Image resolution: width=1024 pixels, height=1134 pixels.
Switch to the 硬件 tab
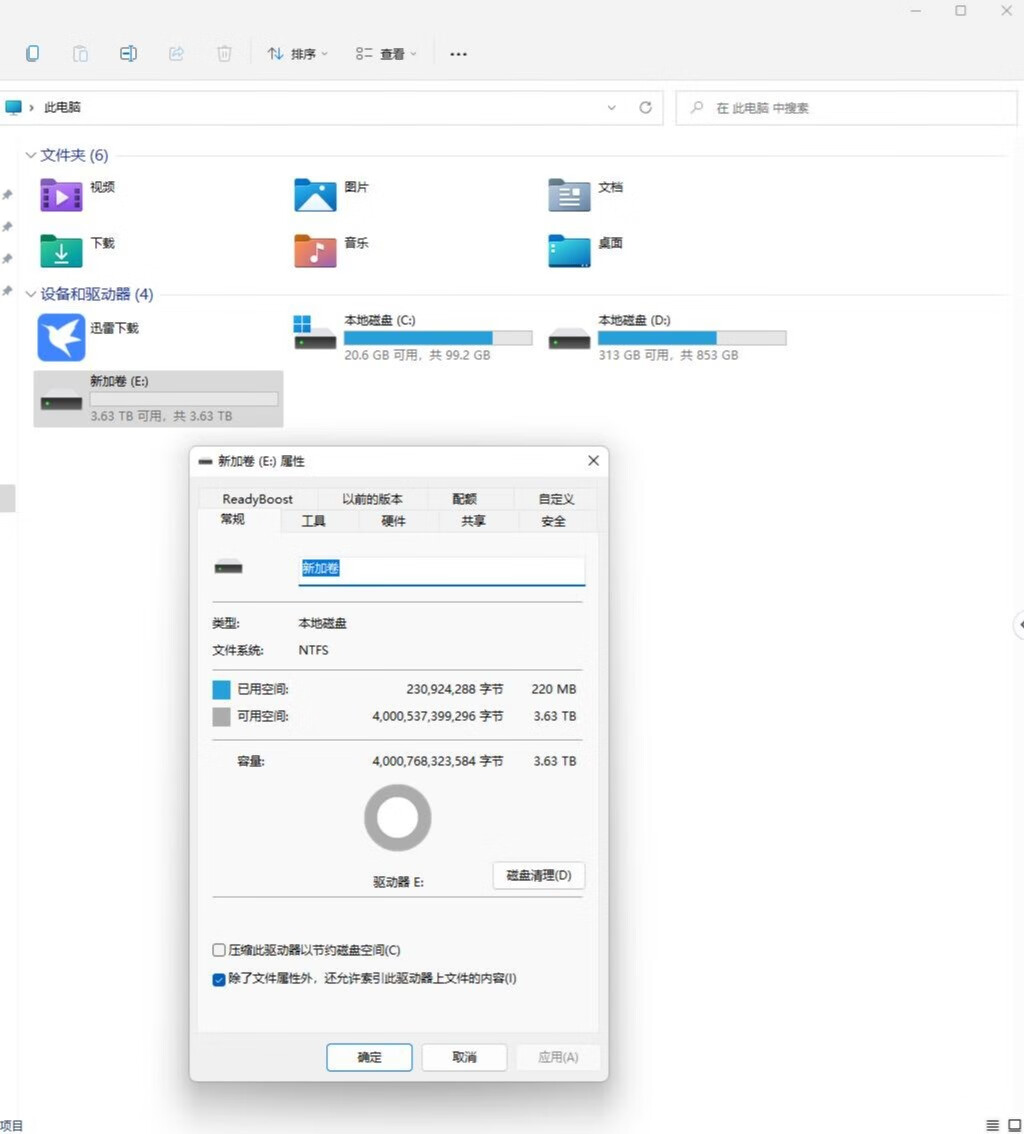pyautogui.click(x=393, y=521)
